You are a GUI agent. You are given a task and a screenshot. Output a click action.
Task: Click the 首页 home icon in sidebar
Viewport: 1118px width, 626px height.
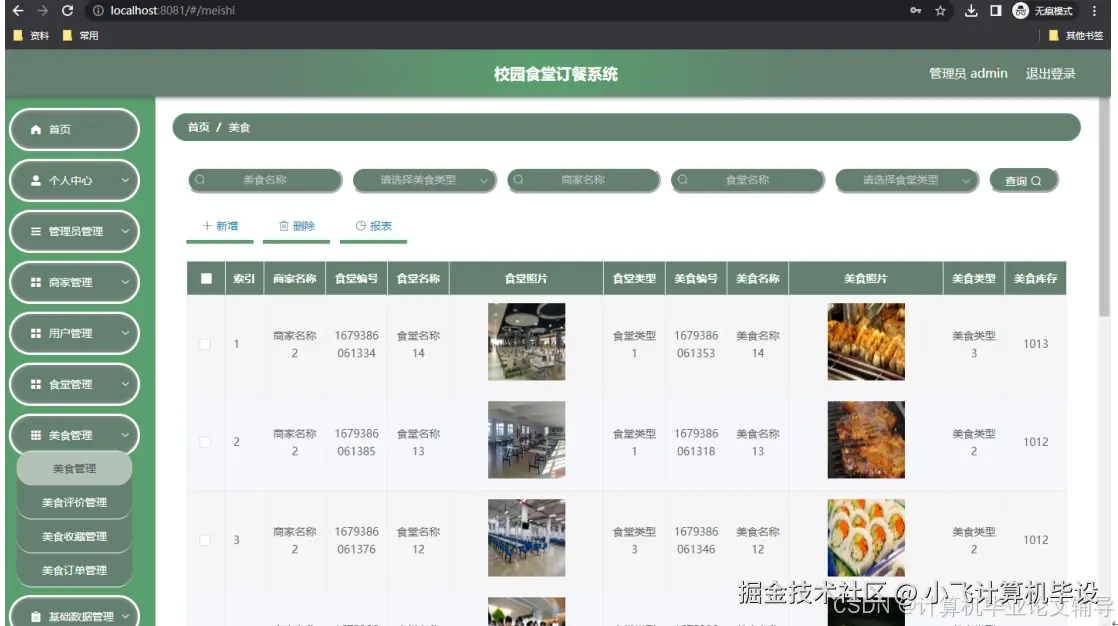(37, 129)
